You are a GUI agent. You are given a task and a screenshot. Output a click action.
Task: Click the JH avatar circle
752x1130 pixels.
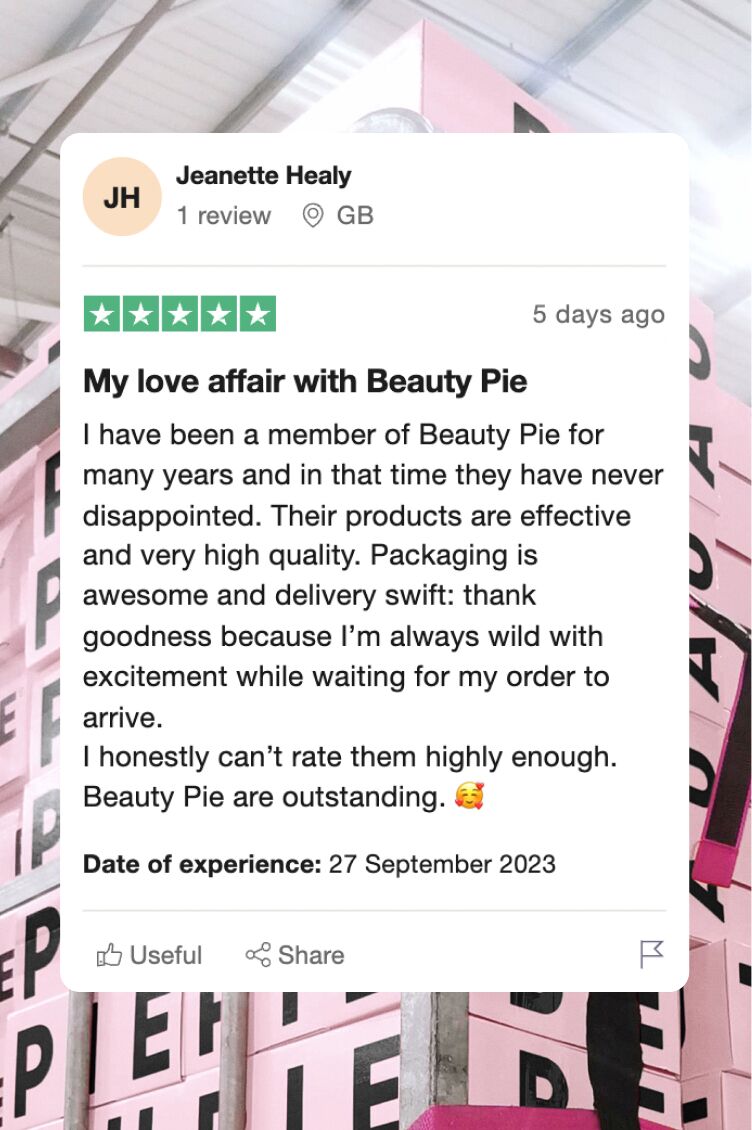pos(121,197)
